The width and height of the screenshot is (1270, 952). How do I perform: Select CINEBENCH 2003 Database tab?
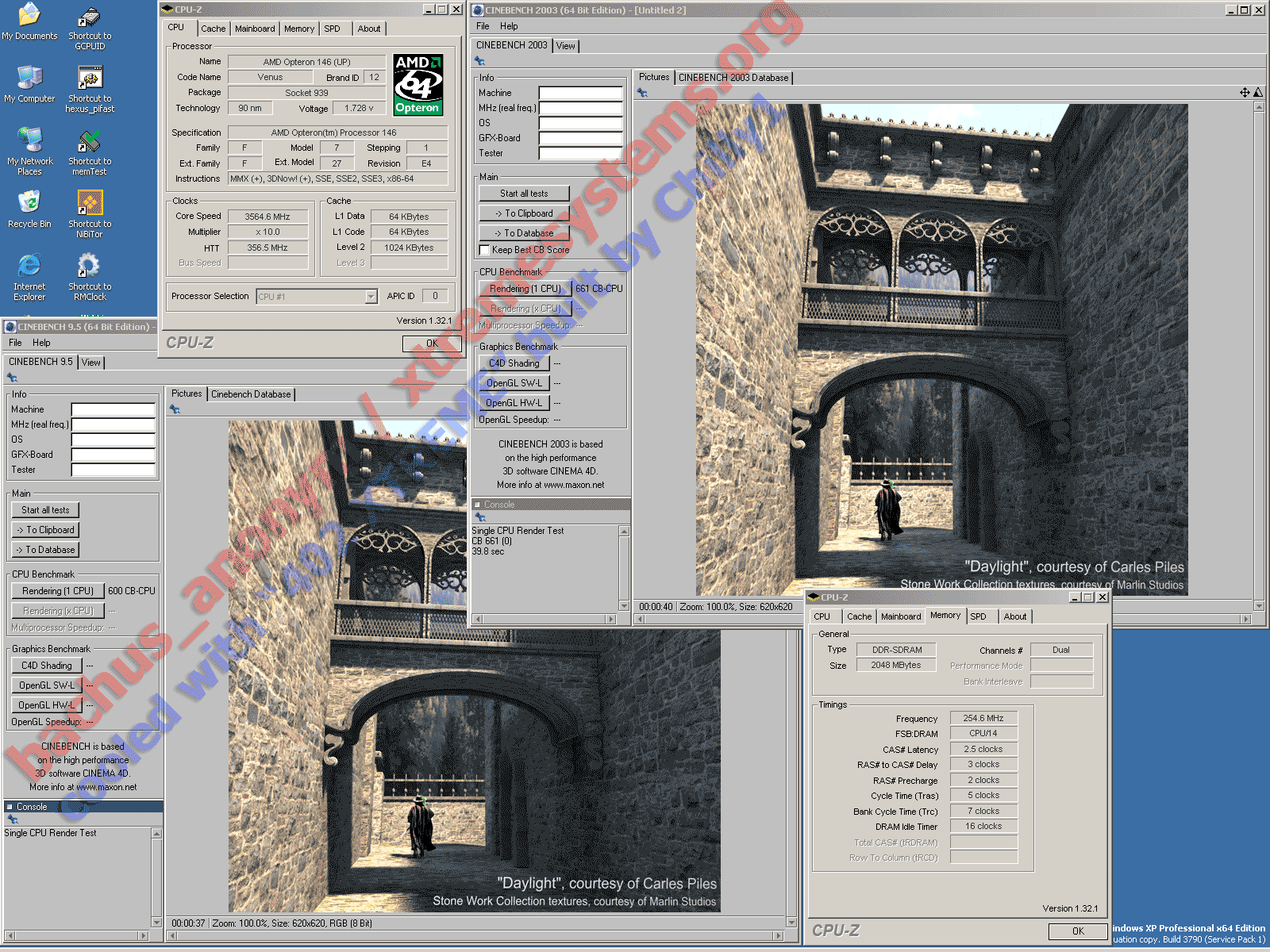tap(733, 78)
